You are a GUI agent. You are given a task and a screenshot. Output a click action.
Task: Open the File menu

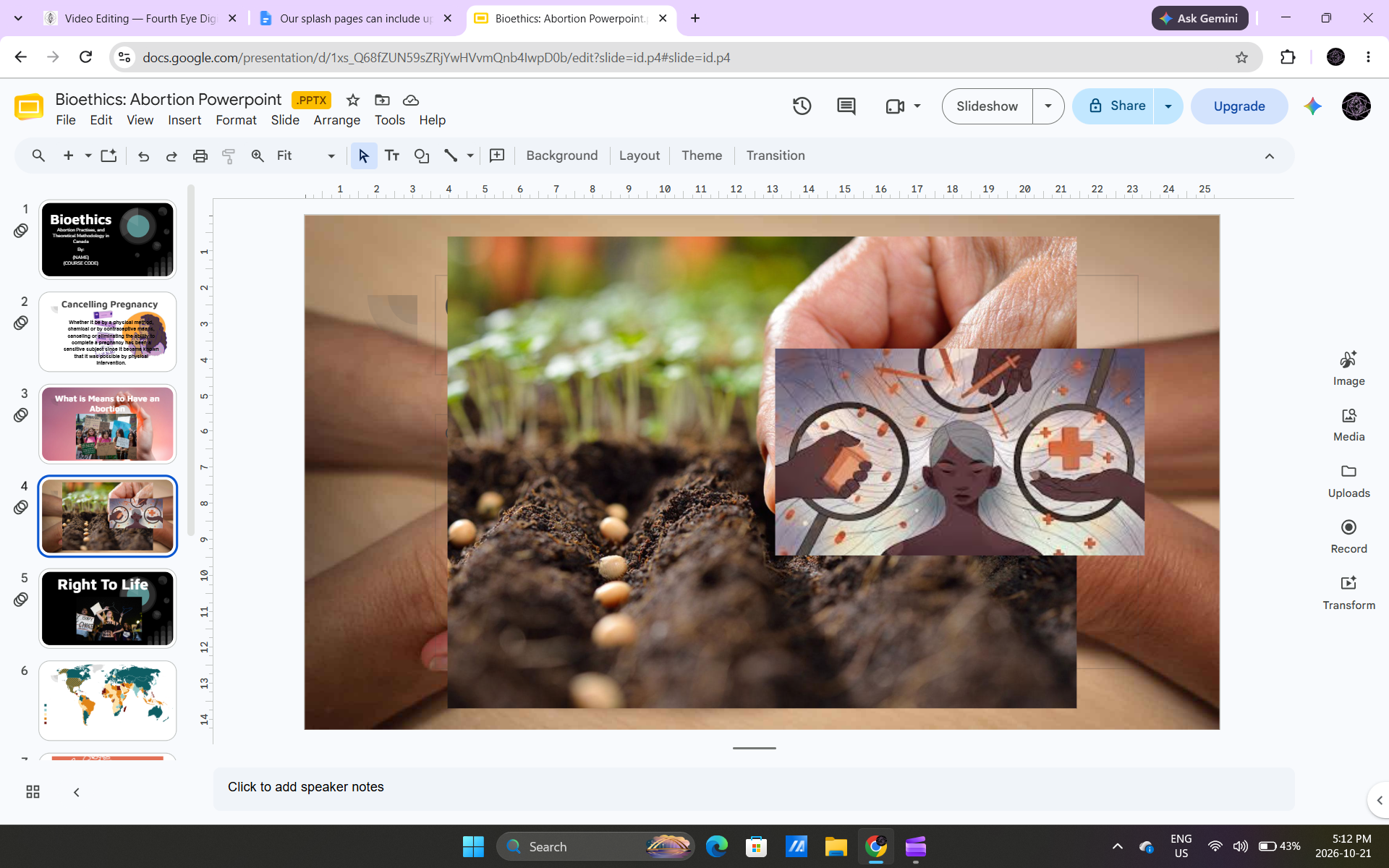[x=66, y=120]
